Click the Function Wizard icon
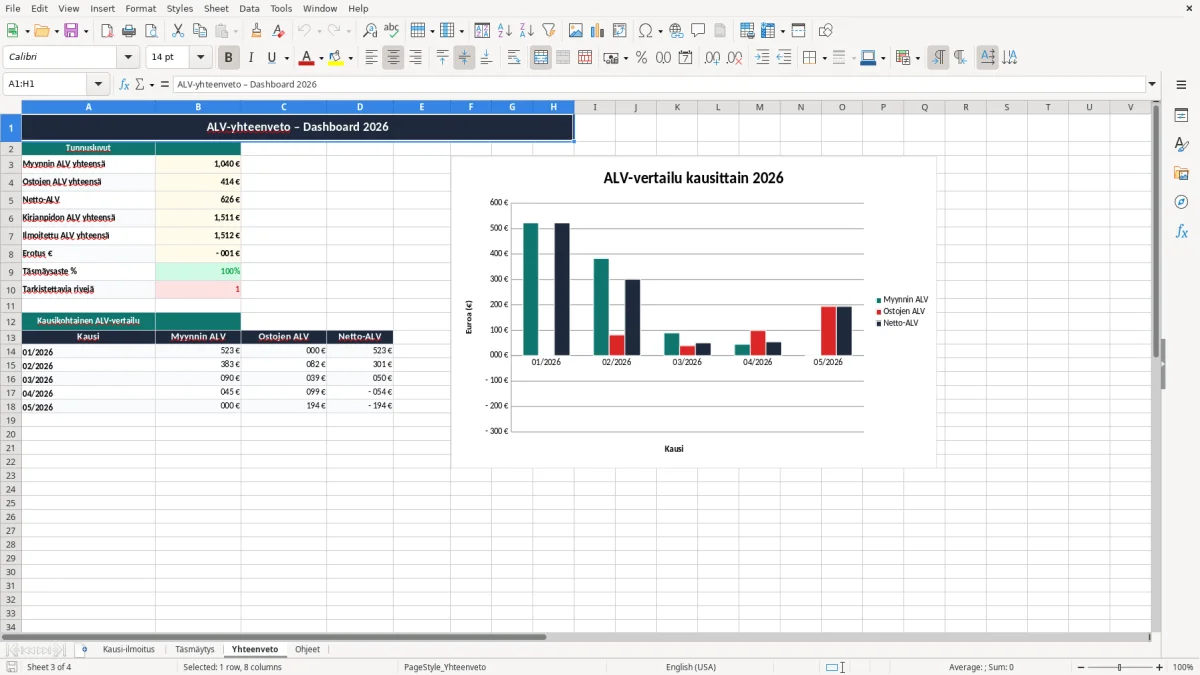The image size is (1200, 675). [124, 84]
